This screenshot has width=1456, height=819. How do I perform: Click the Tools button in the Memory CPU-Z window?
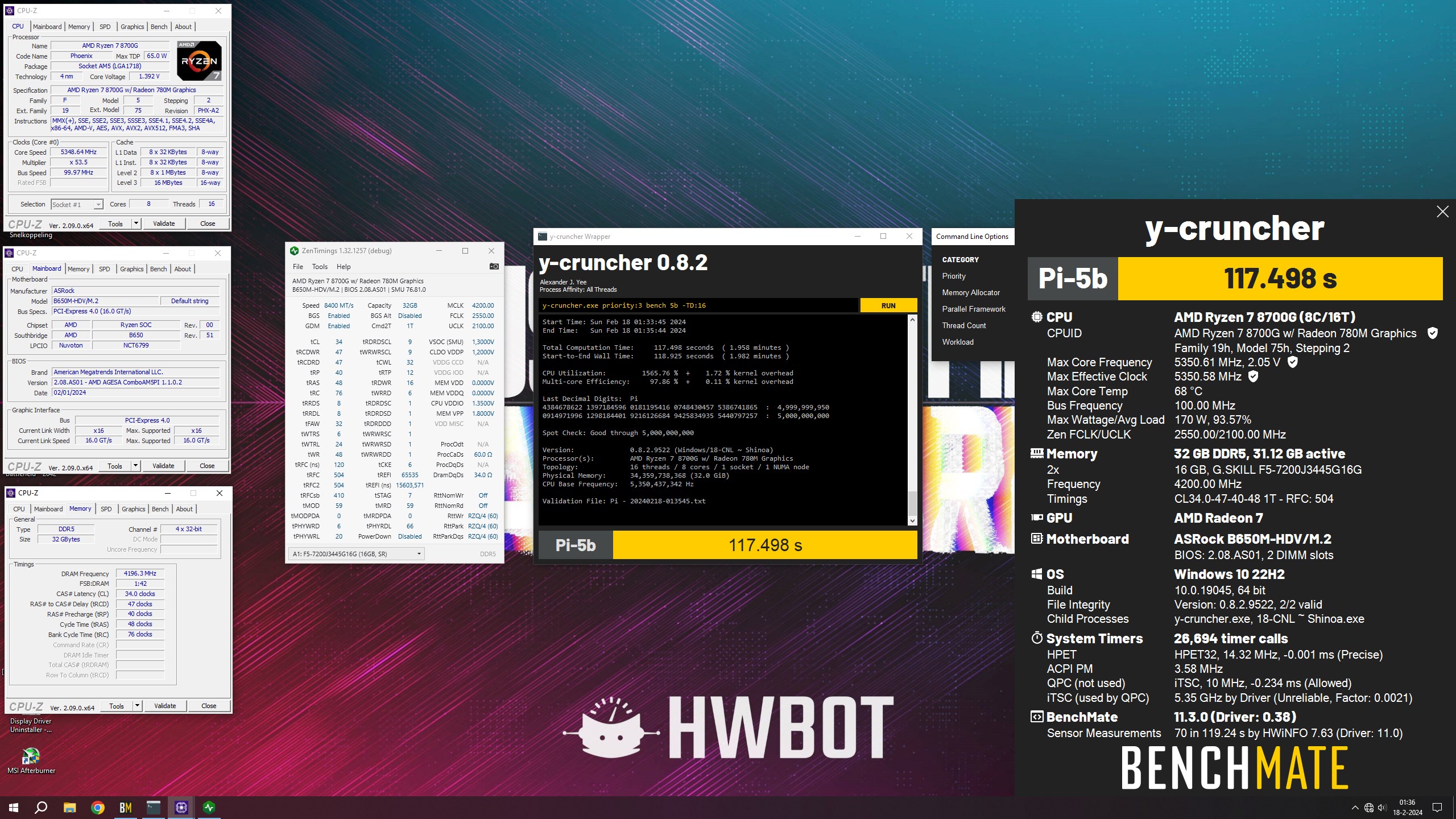click(x=117, y=706)
